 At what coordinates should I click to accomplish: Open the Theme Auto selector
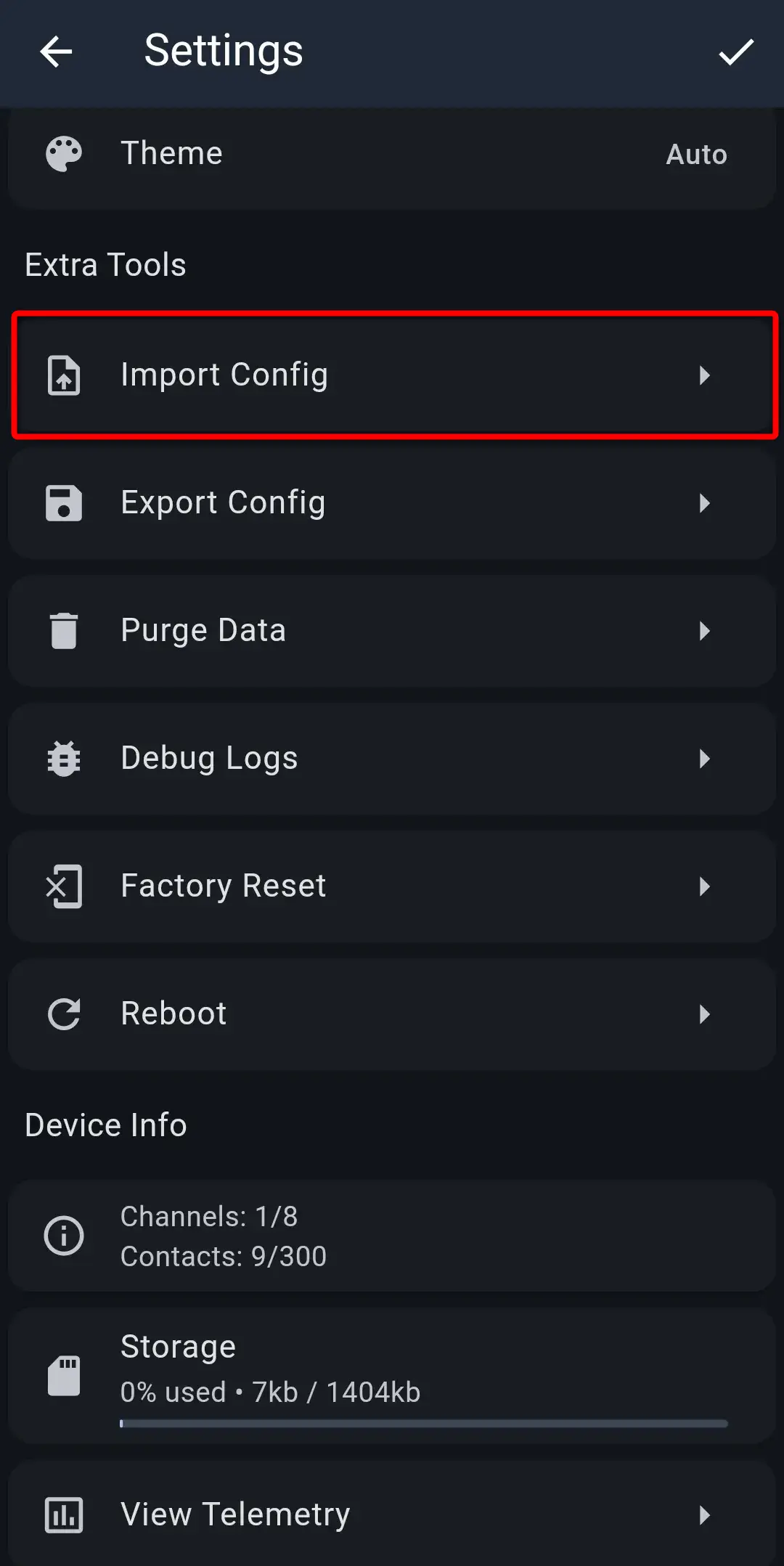696,155
